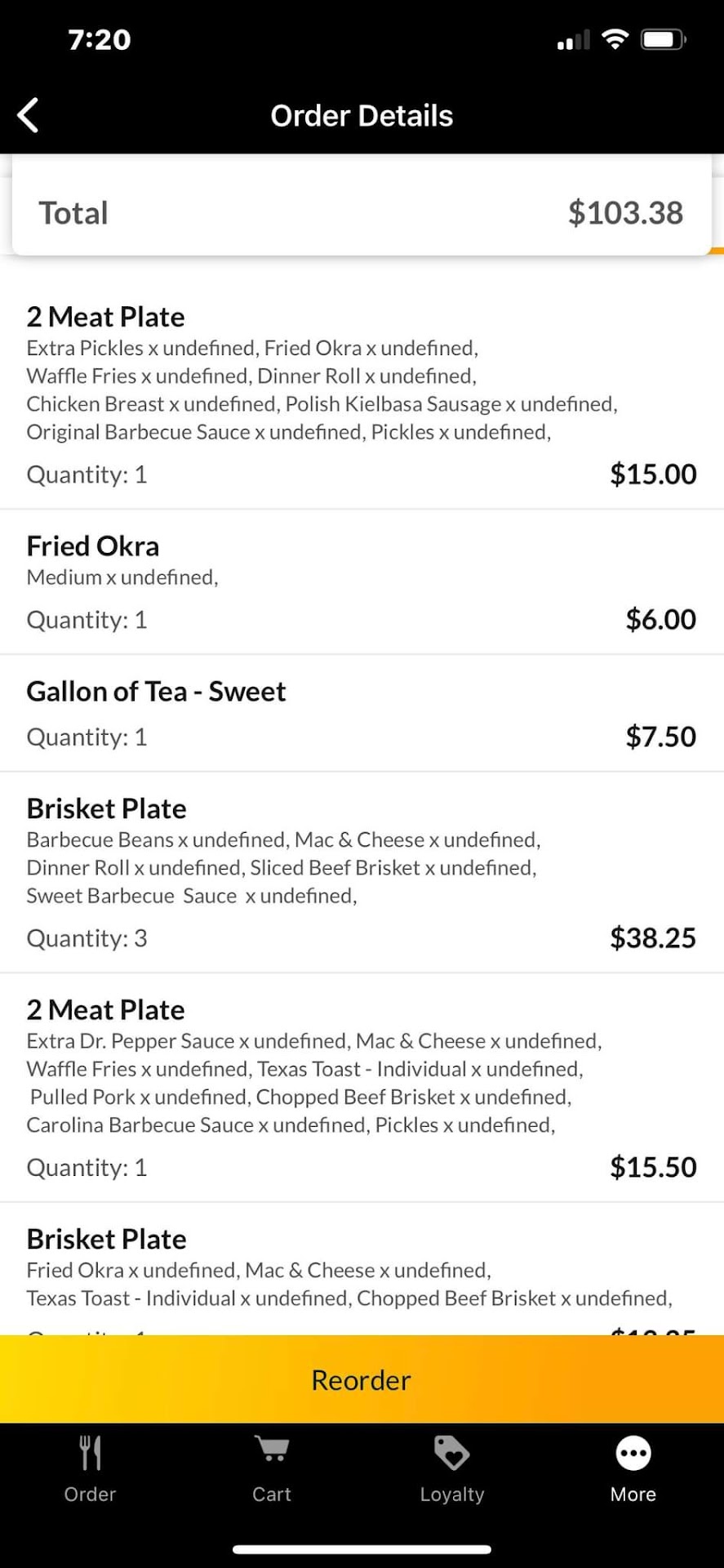Tap the $15.50 2 Meat Plate price
Screen dimensions: 724x1568
(x=653, y=1167)
